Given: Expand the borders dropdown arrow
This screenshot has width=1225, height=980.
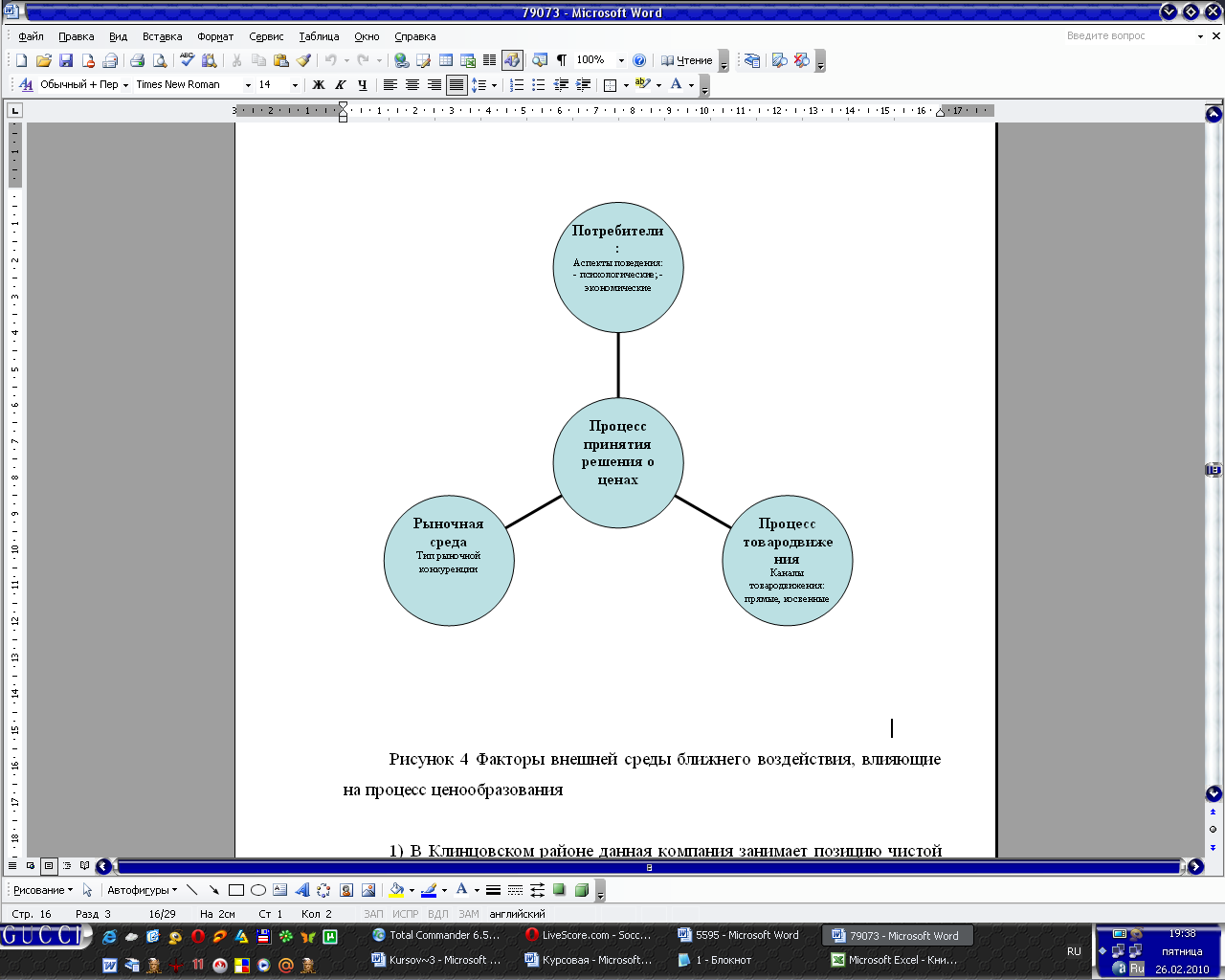Looking at the screenshot, I should pyautogui.click(x=626, y=85).
